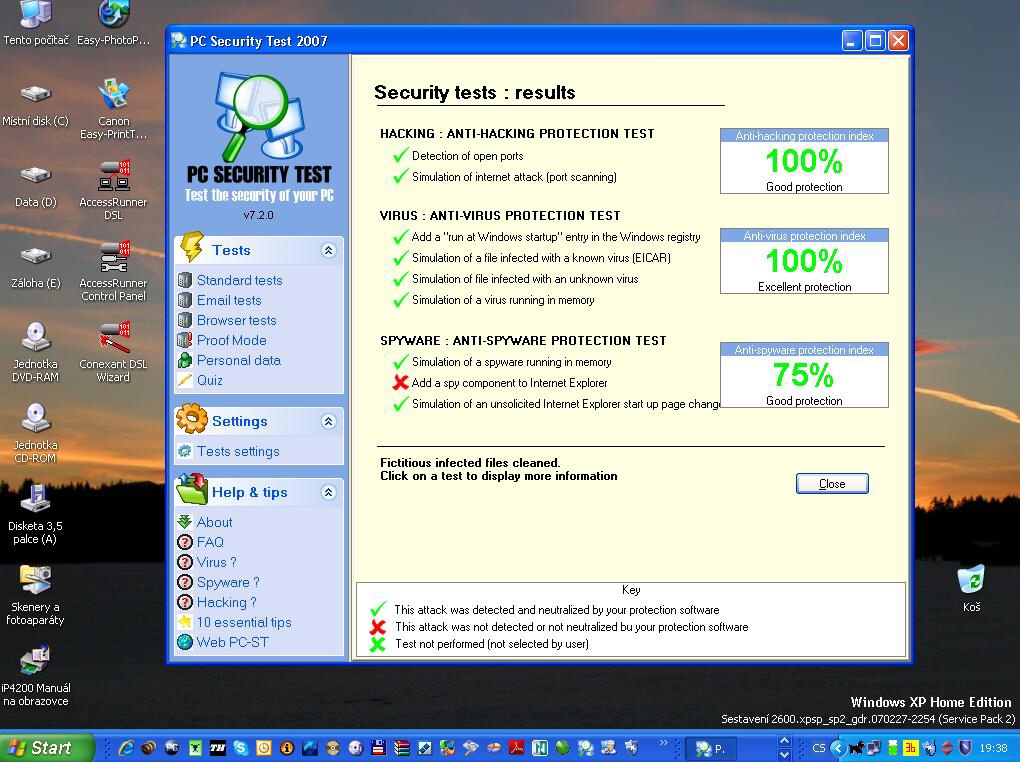
Task: Open the About page
Action: click(215, 522)
